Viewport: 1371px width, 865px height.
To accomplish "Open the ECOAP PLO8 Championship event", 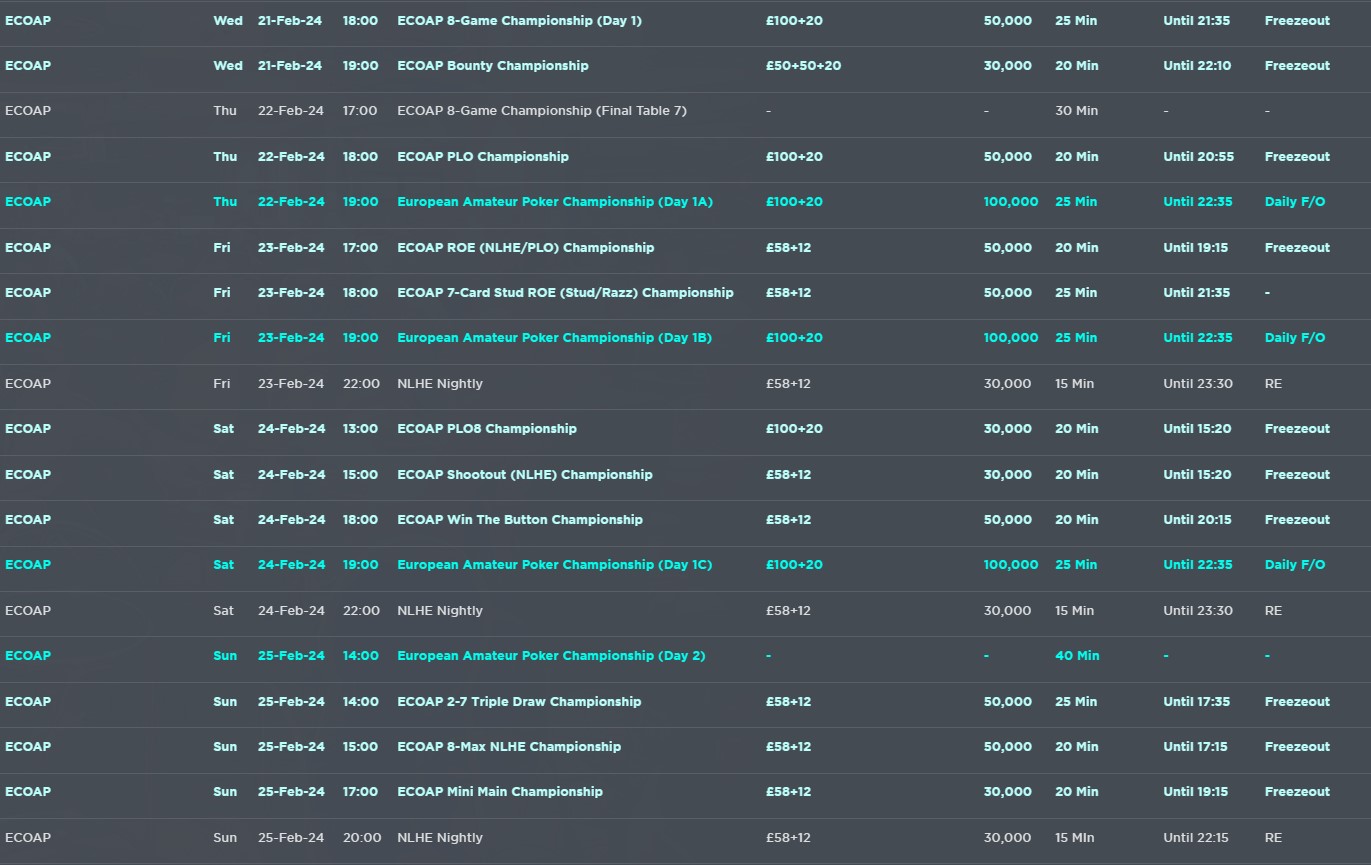I will click(x=486, y=429).
